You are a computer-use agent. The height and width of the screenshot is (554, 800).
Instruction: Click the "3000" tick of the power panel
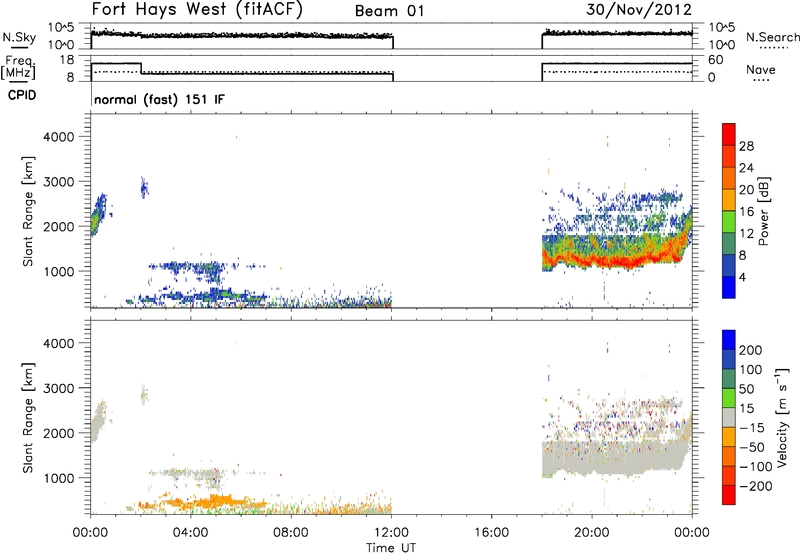tap(59, 182)
